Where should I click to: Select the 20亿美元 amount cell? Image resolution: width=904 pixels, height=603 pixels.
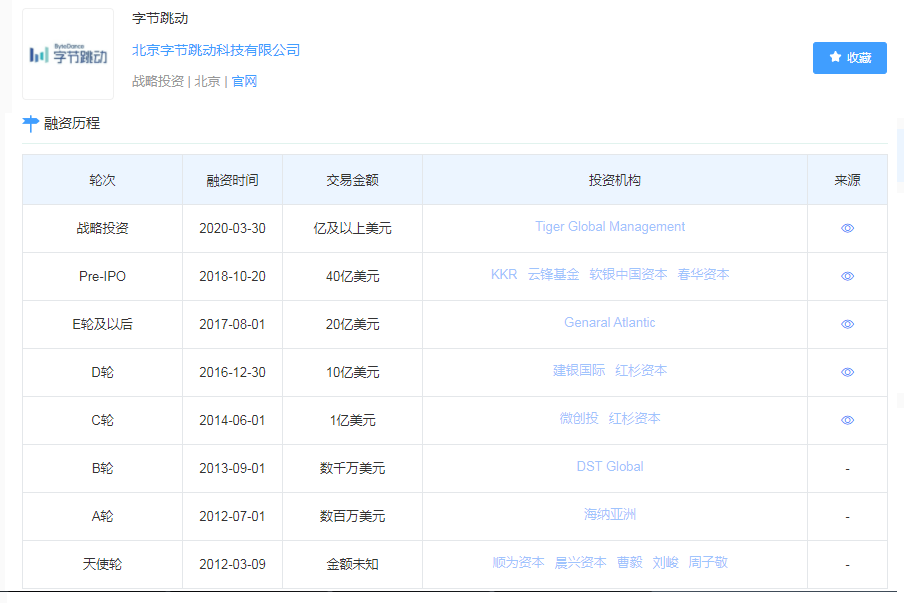(x=352, y=324)
